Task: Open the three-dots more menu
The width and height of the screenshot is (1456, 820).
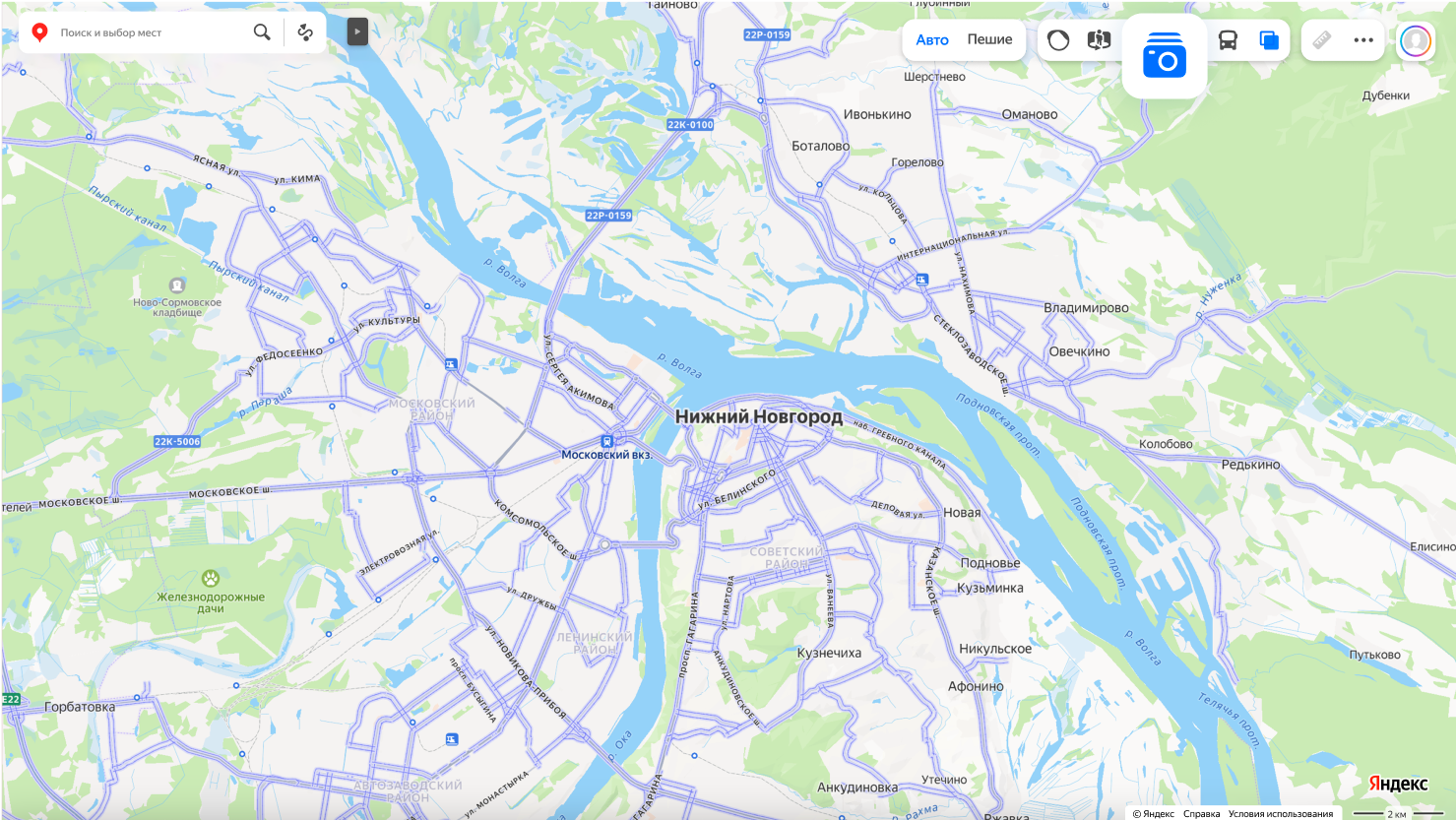Action: coord(1363,40)
